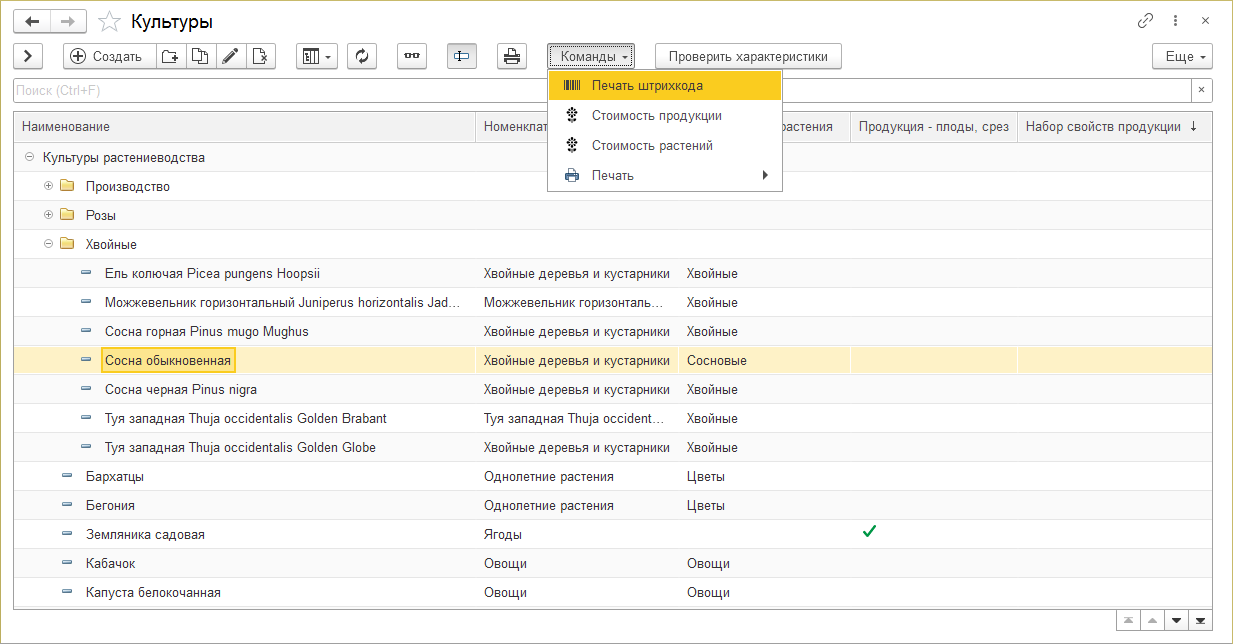
Task: Collapse the Хвойные folder
Action: pyautogui.click(x=48, y=244)
